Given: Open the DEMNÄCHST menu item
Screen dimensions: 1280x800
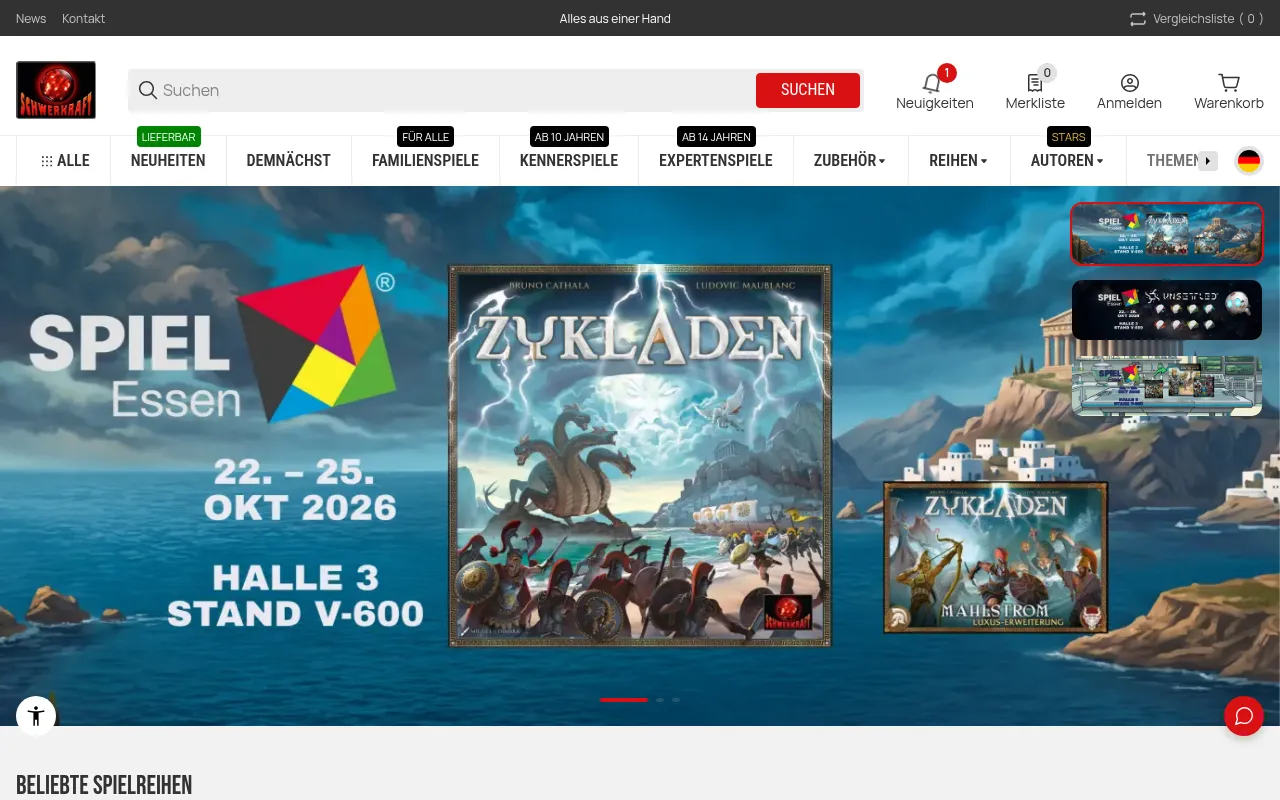Looking at the screenshot, I should tap(289, 161).
